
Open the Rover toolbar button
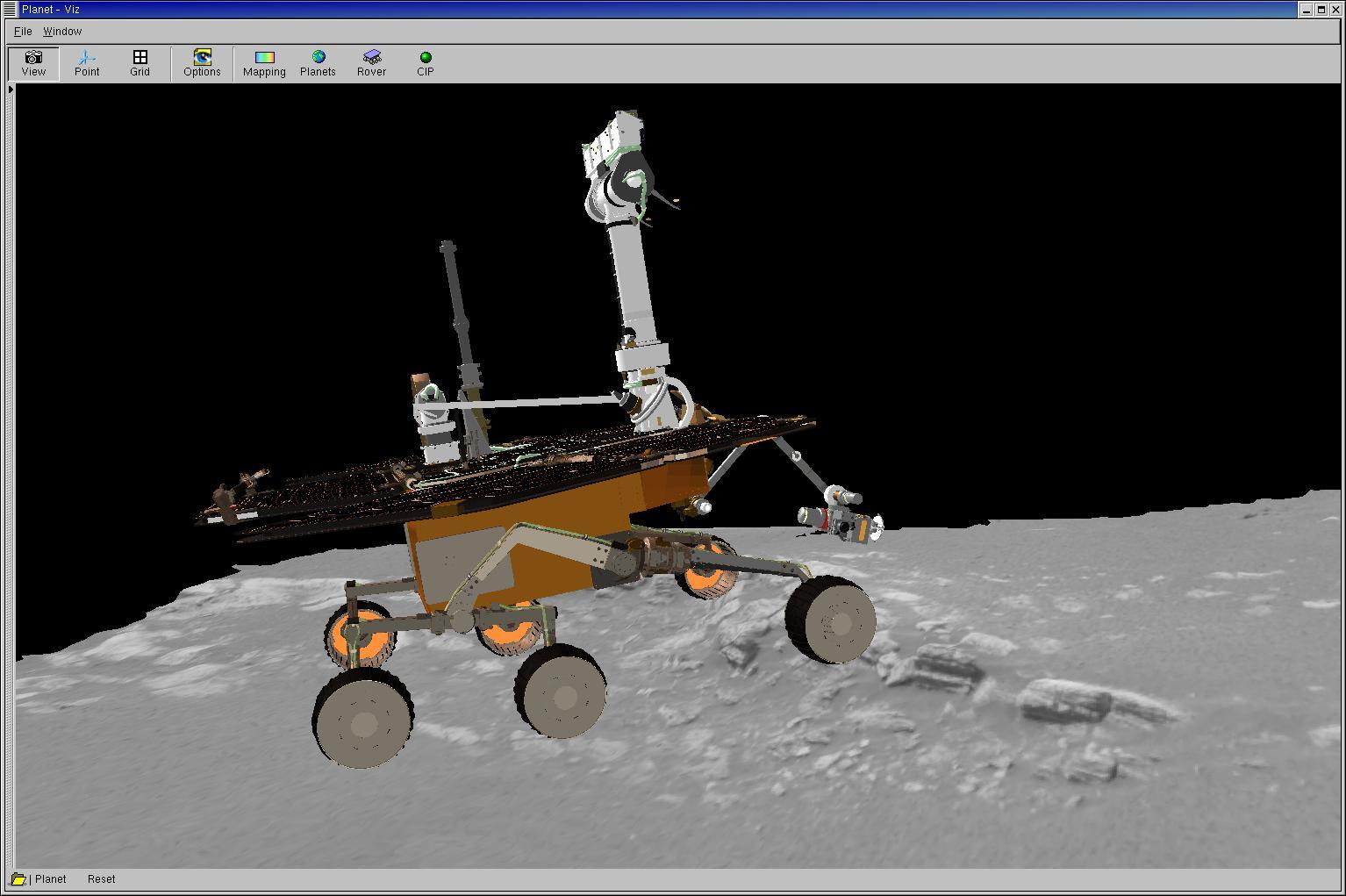click(x=371, y=63)
